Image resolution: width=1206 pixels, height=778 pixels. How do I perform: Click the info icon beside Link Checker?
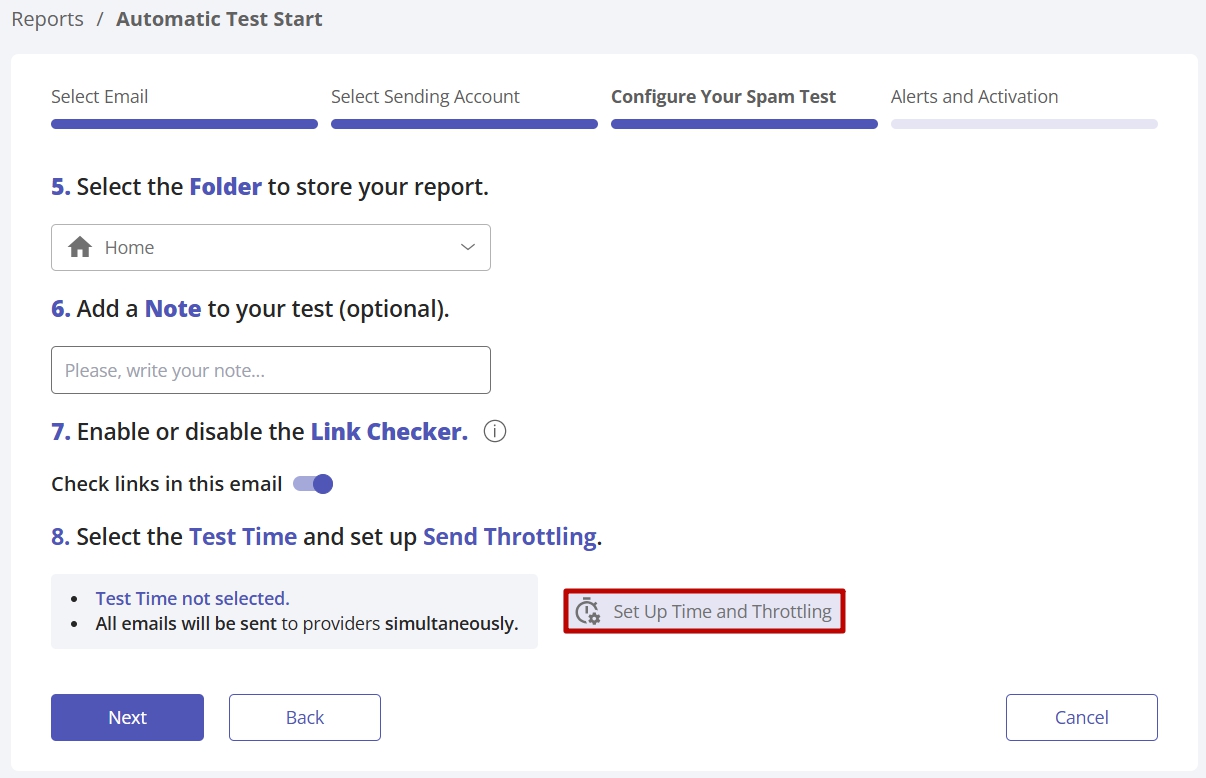(495, 432)
